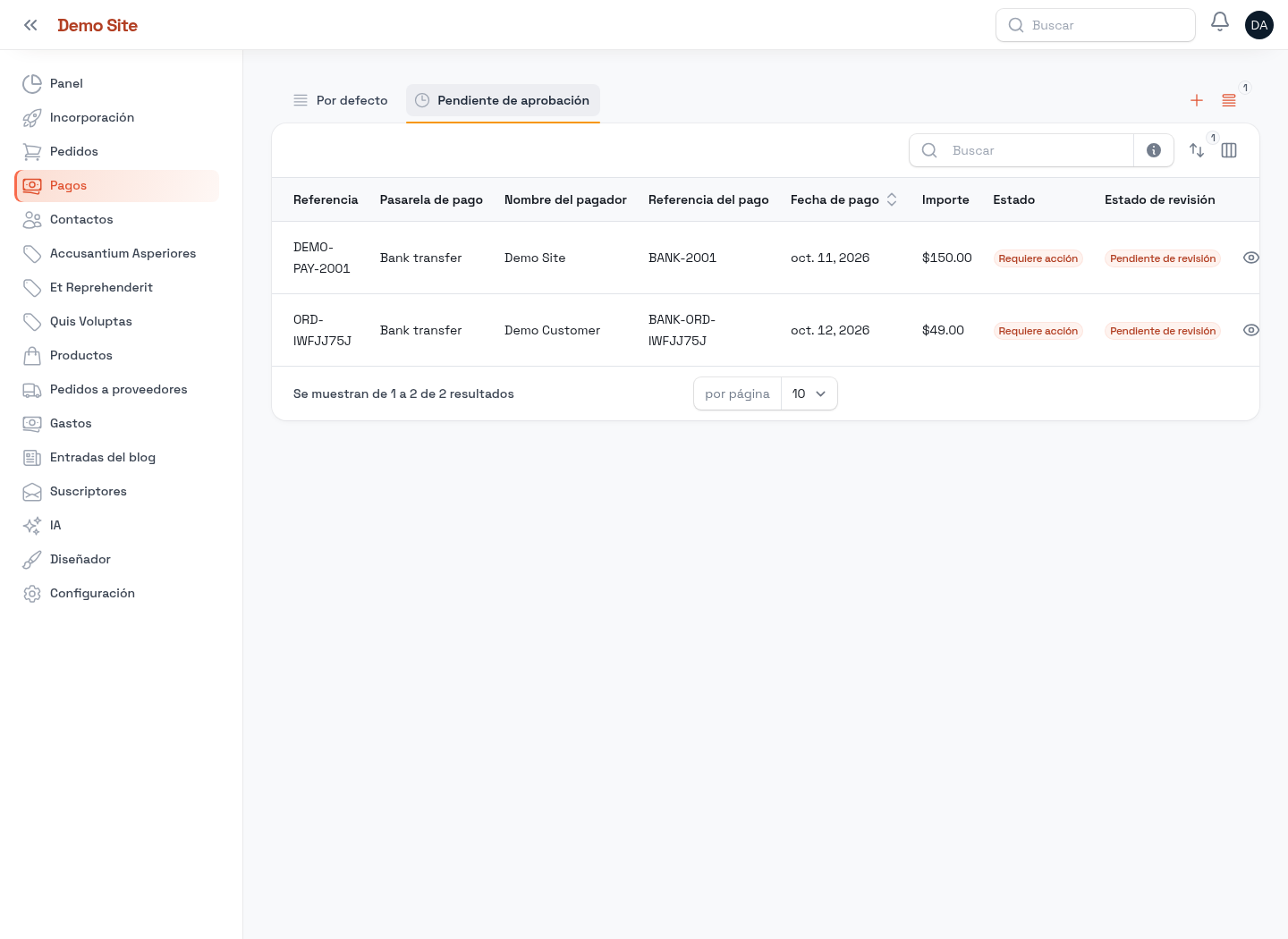Open IA section

point(117,525)
